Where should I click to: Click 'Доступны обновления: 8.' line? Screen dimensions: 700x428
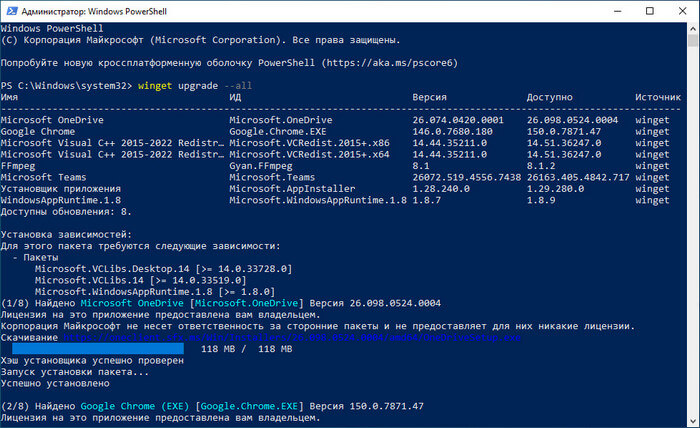[x=66, y=212]
